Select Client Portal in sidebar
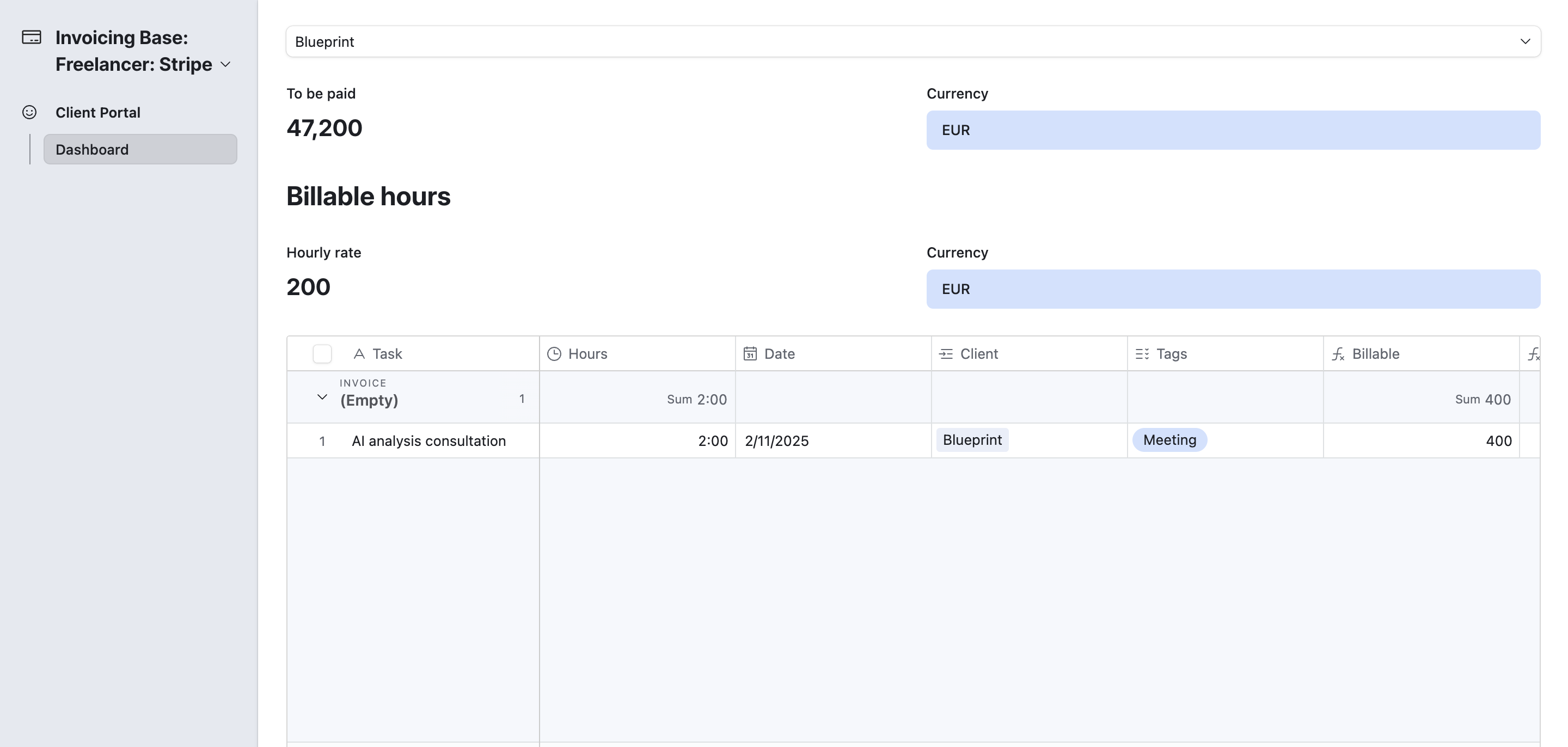 97,113
